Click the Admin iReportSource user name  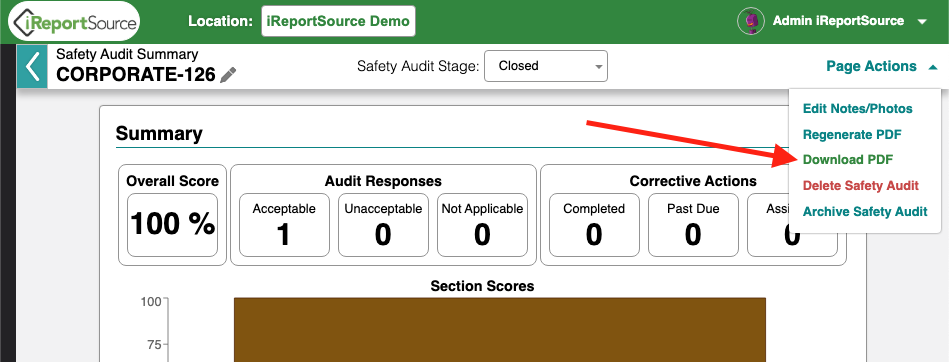click(838, 21)
